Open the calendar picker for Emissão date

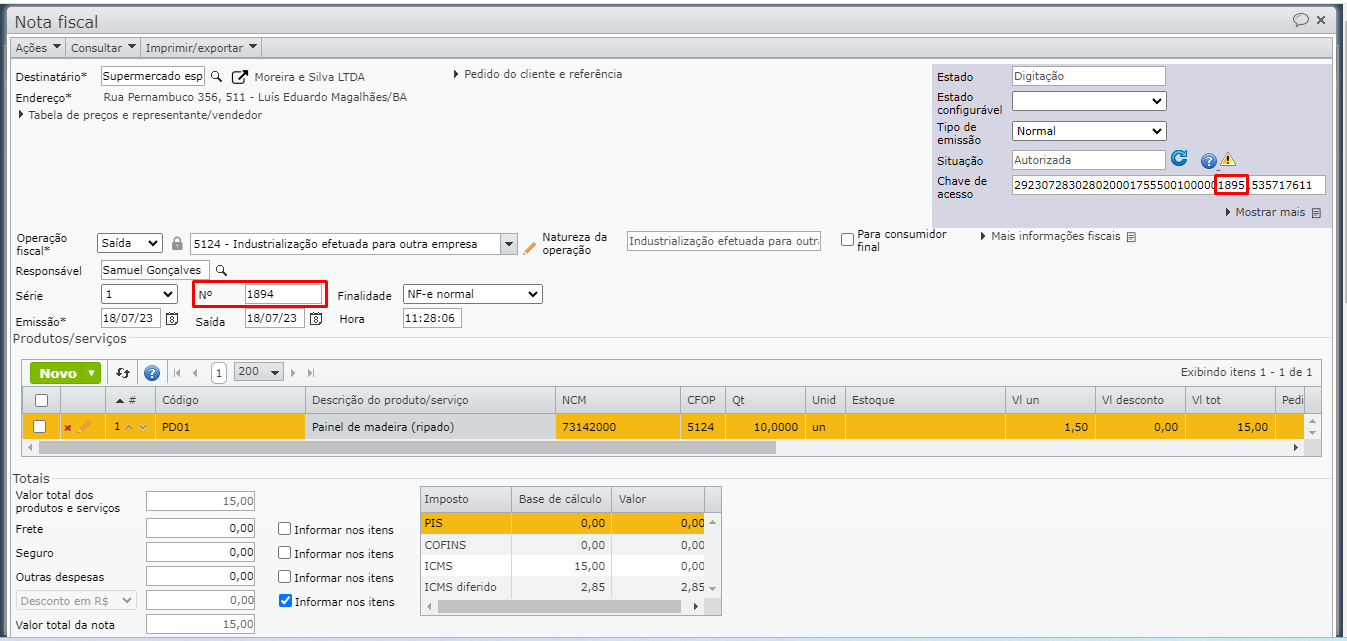(172, 319)
